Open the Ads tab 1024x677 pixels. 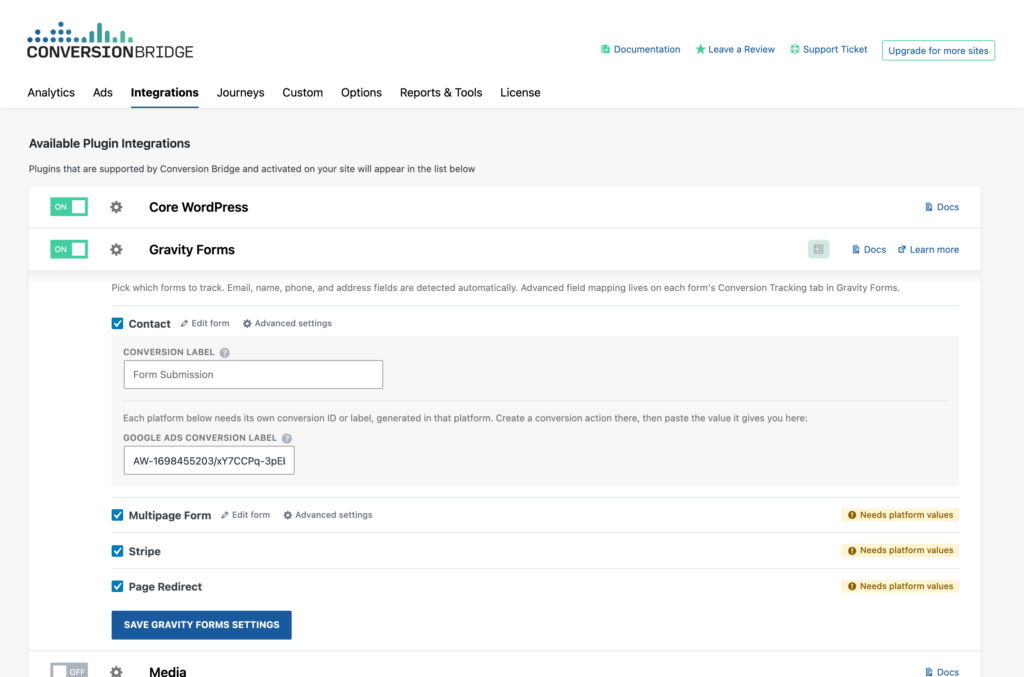click(x=103, y=93)
